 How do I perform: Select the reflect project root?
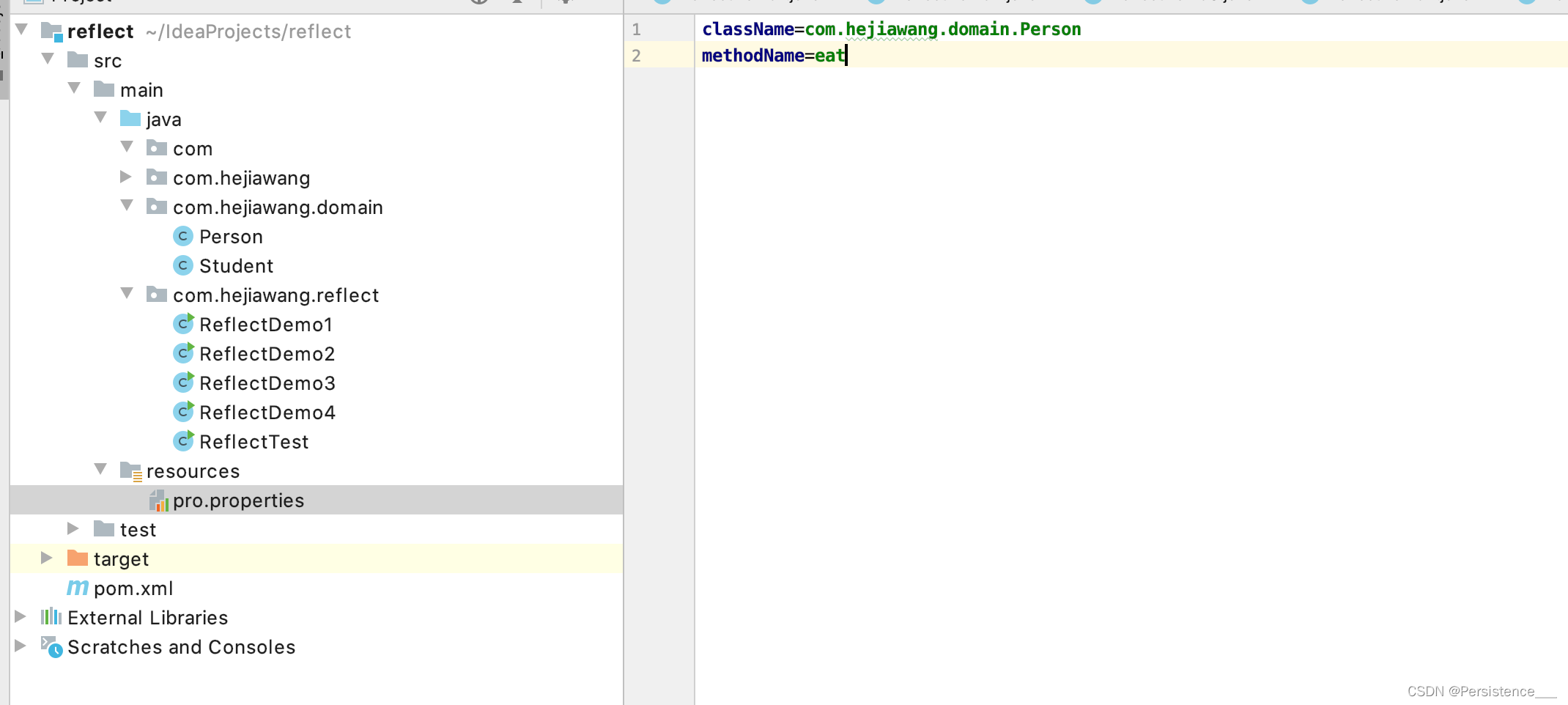click(x=100, y=32)
